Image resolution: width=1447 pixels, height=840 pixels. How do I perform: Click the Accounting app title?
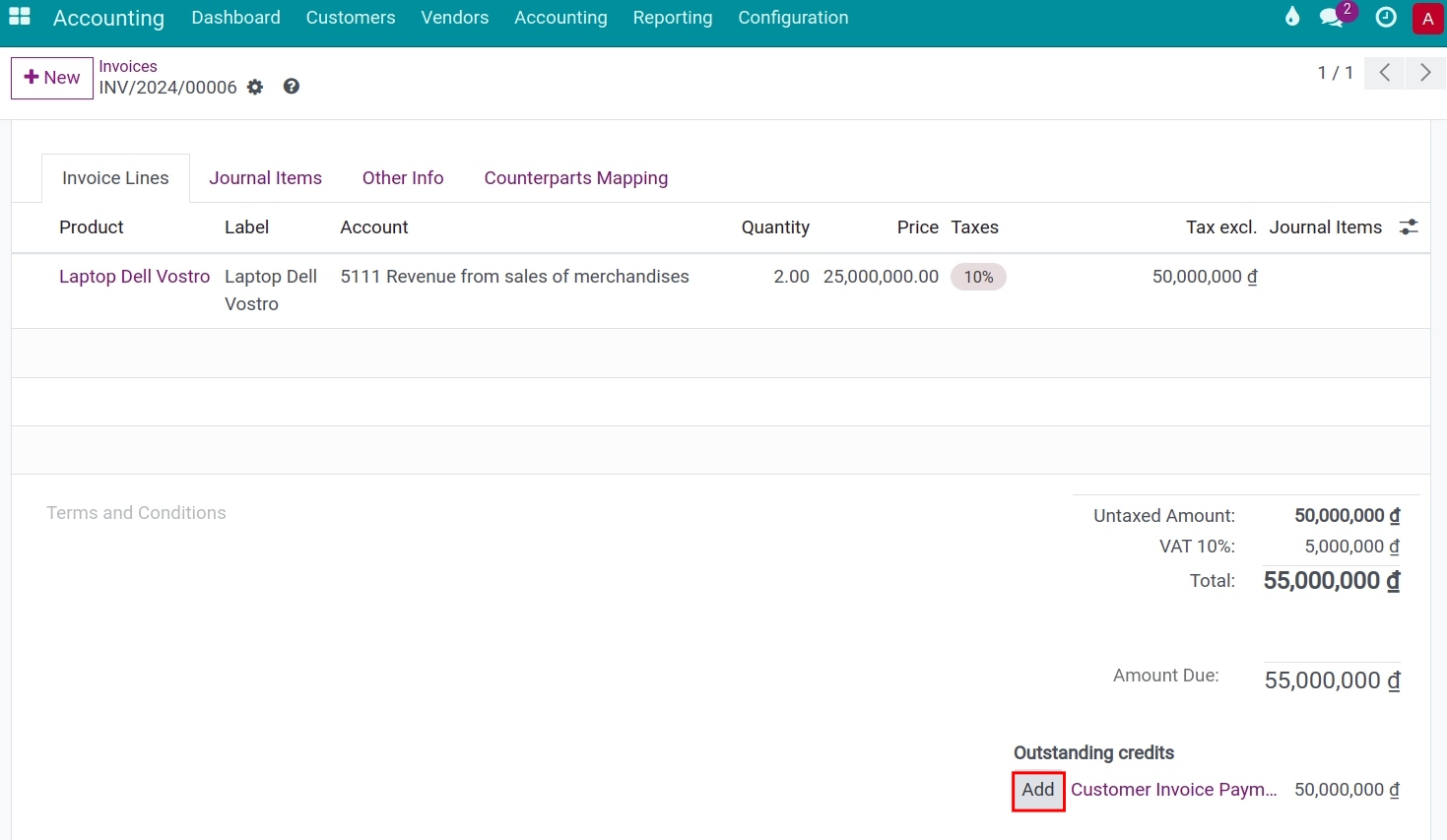(x=108, y=18)
